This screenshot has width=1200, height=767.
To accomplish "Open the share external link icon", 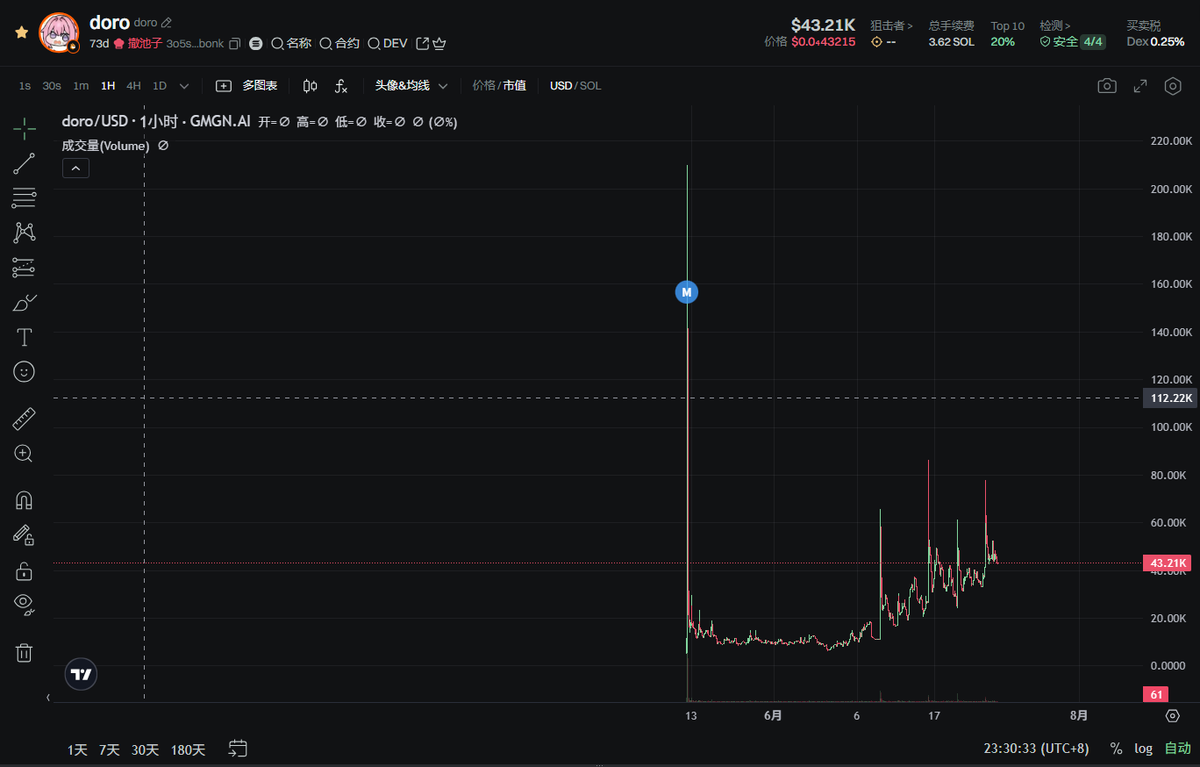I will [x=422, y=44].
